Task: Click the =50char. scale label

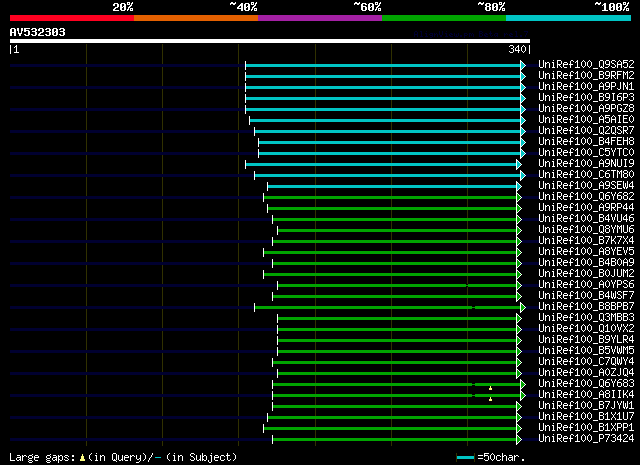Action: (x=501, y=457)
